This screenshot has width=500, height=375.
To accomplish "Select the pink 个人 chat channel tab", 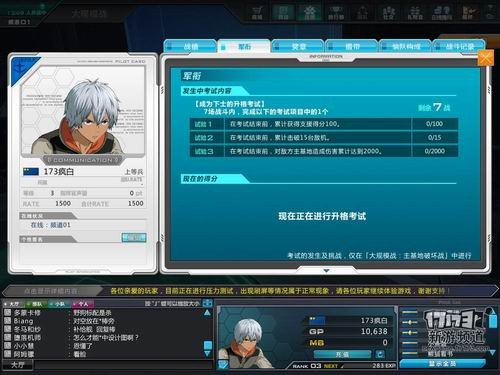I will click(x=82, y=304).
